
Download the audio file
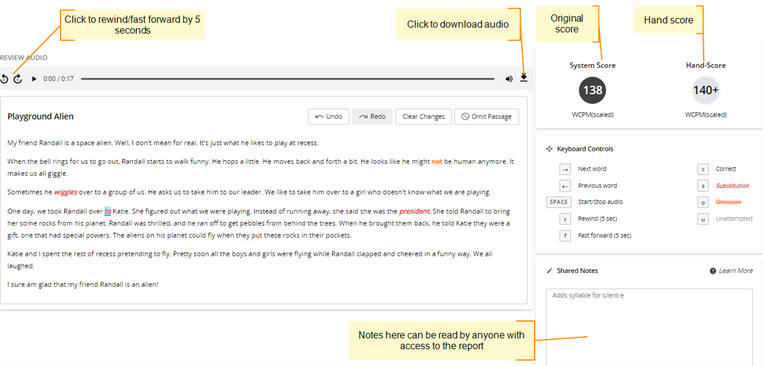524,78
